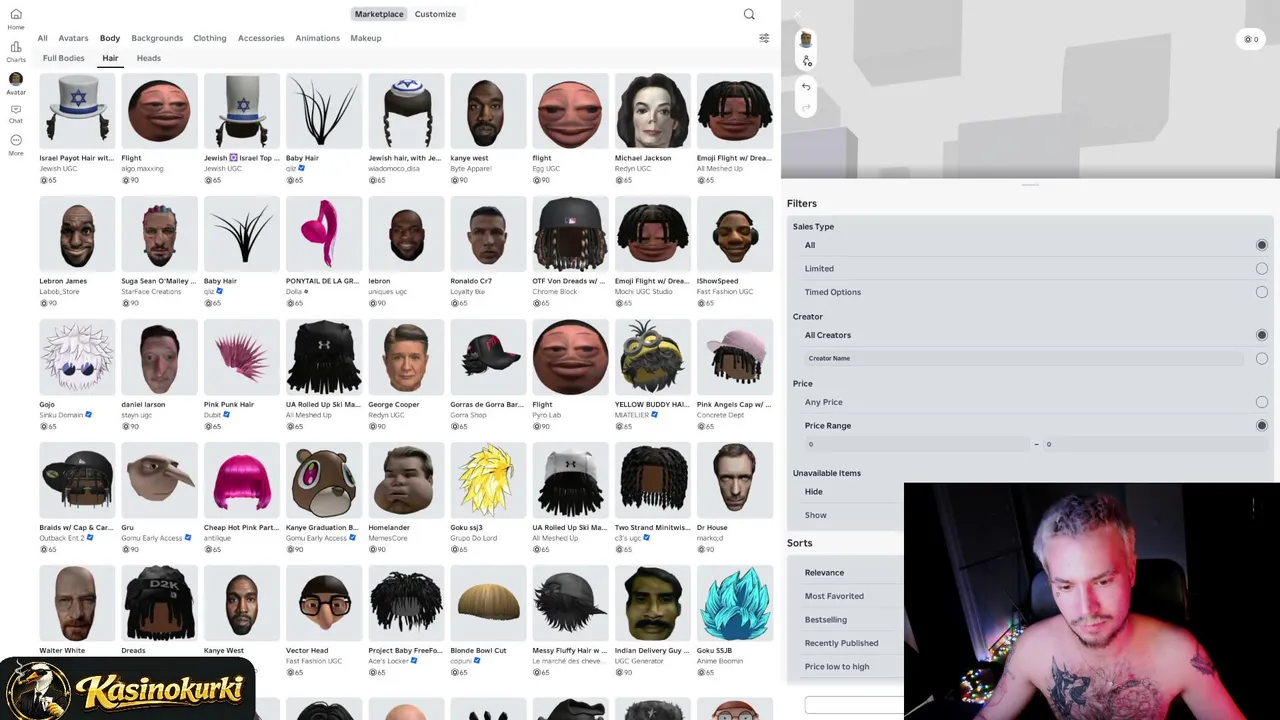1280x720 pixels.
Task: Check the Robux balance badge
Action: point(1251,39)
